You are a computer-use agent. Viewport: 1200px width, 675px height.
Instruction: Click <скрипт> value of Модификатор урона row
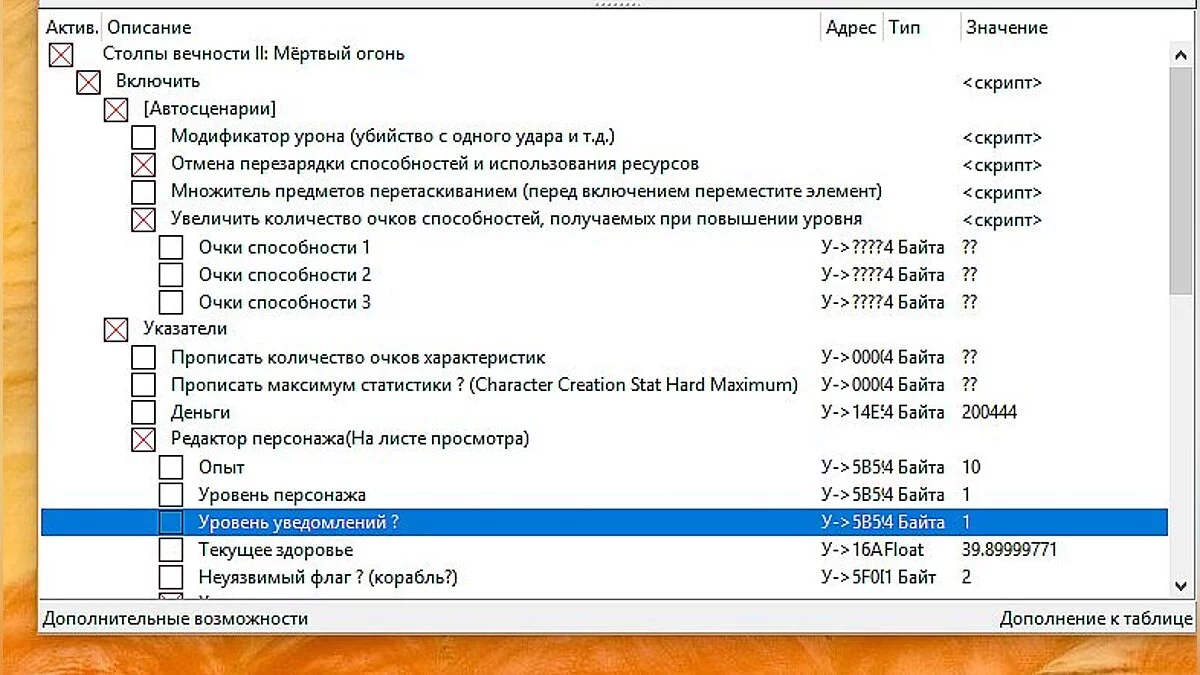[1002, 137]
